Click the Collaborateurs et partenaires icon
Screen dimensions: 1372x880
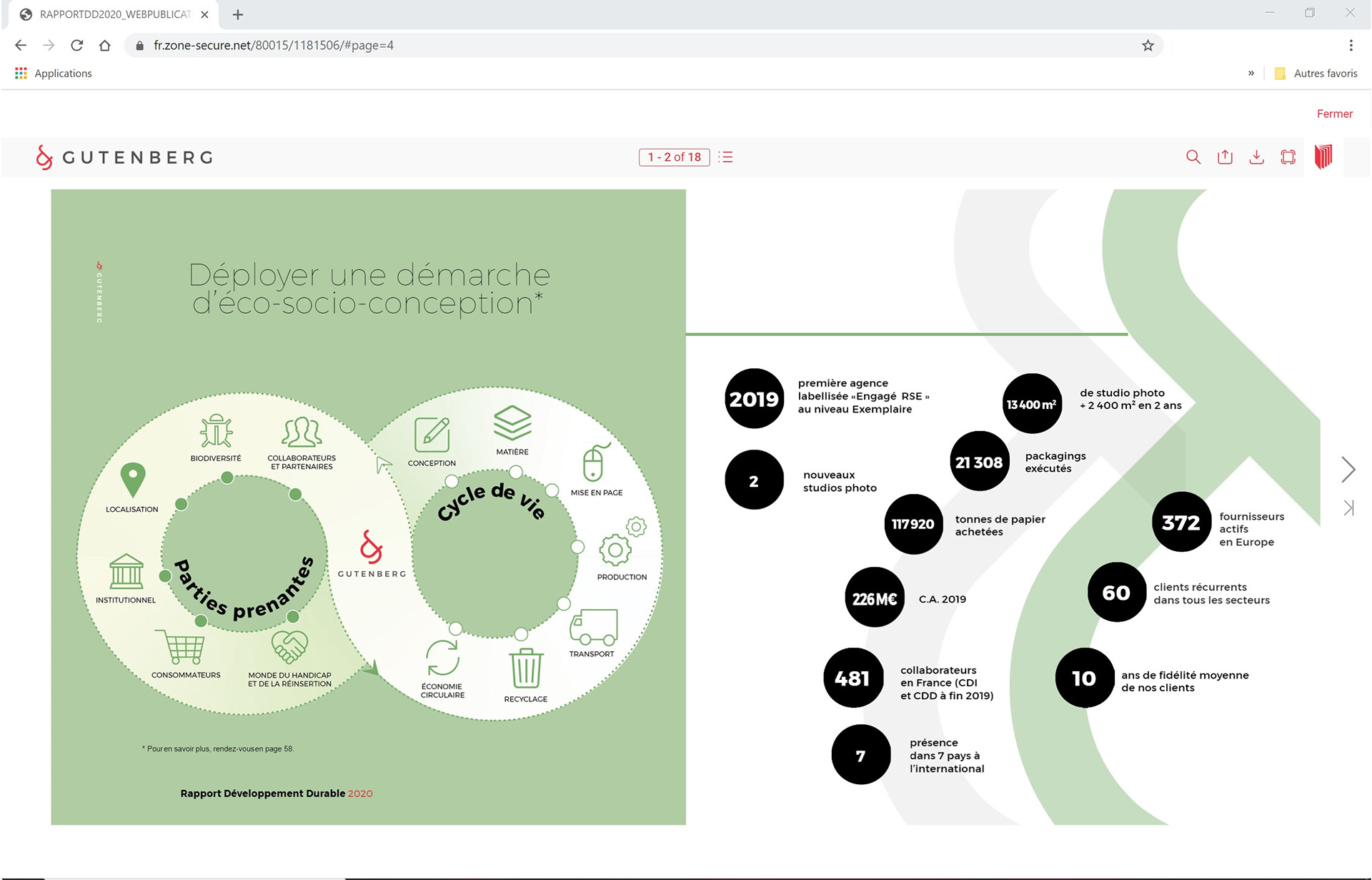(x=302, y=432)
